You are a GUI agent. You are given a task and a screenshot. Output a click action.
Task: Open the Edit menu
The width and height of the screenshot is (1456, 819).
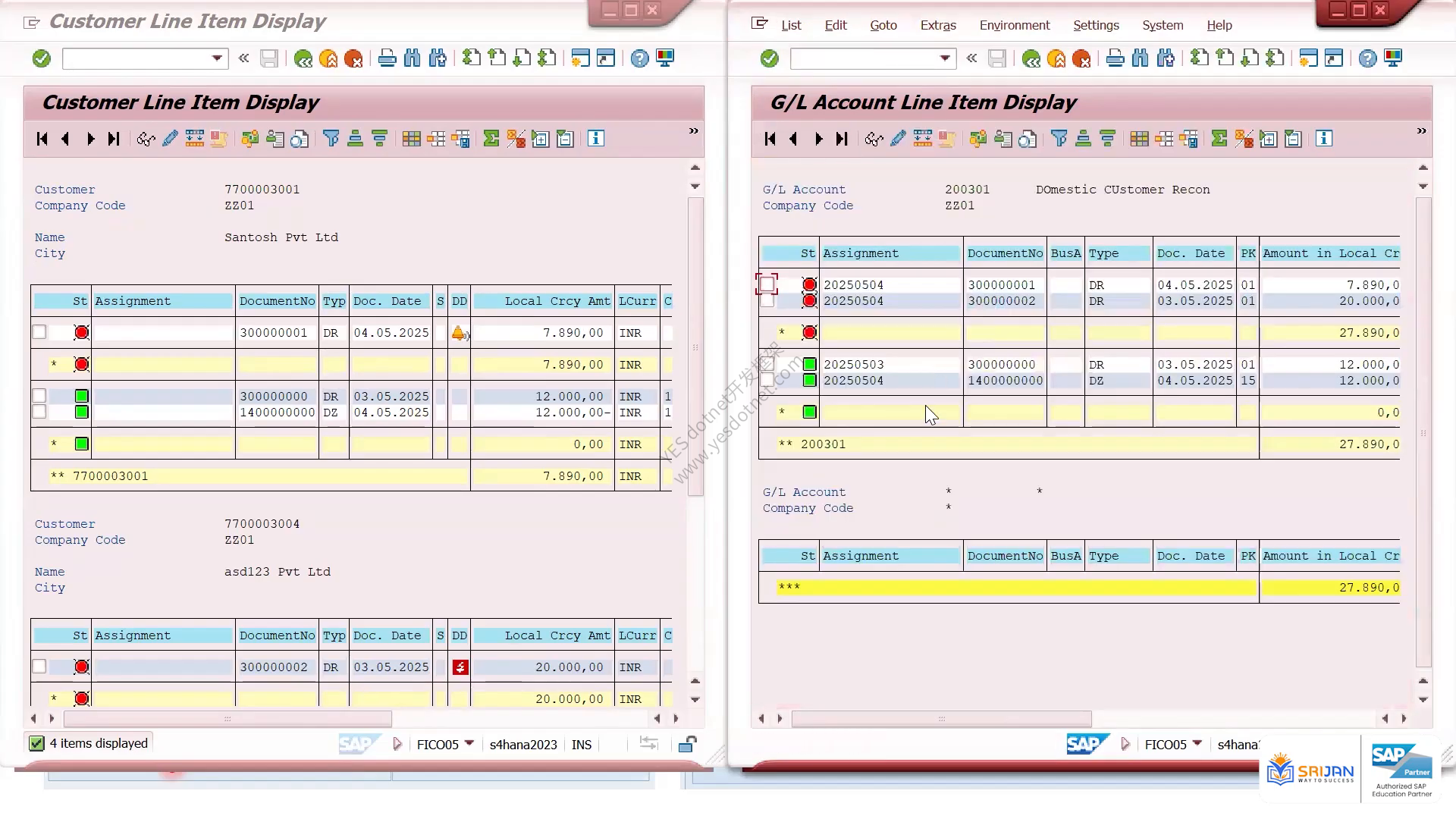836,25
